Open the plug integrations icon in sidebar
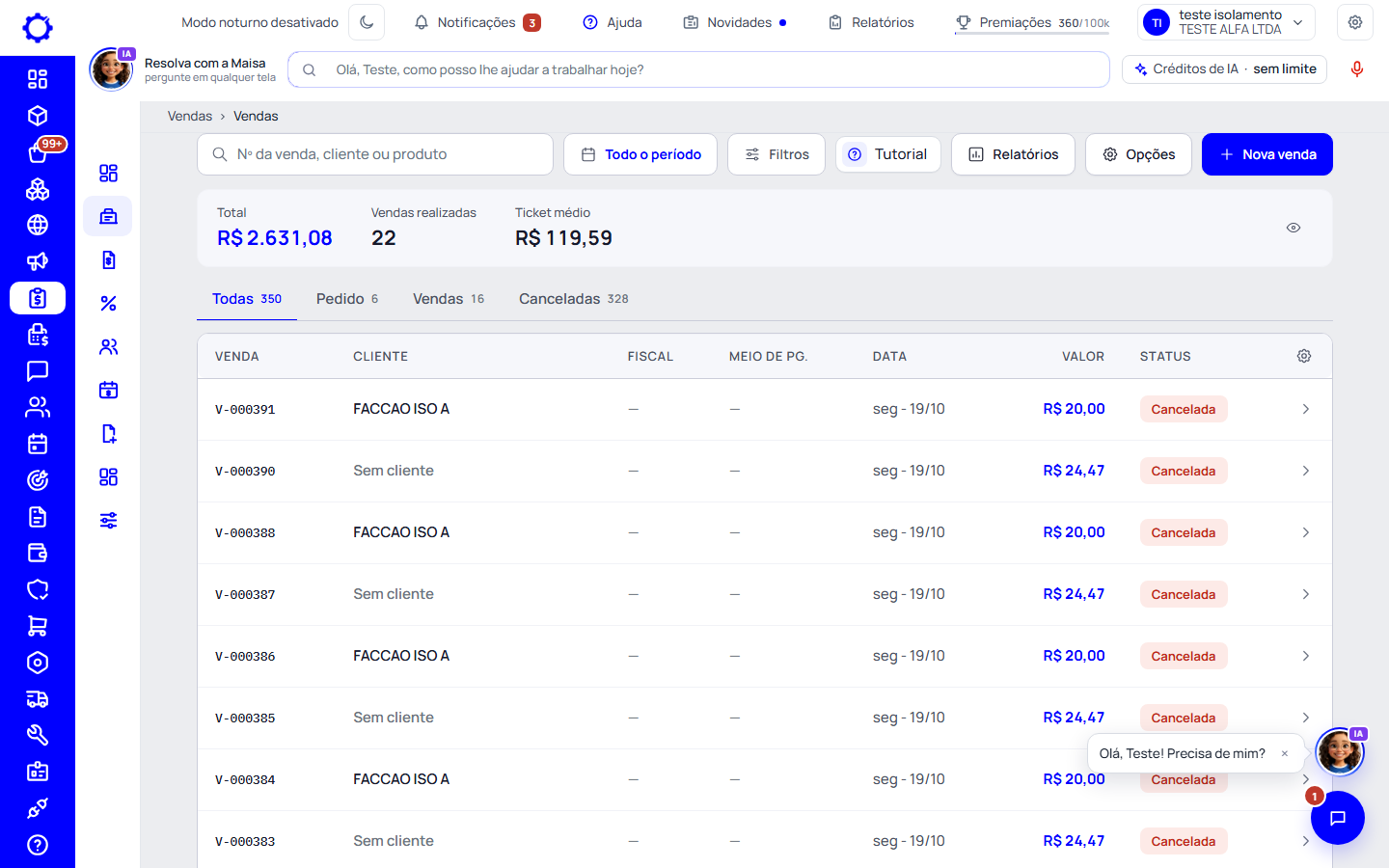1389x868 pixels. pyautogui.click(x=38, y=808)
